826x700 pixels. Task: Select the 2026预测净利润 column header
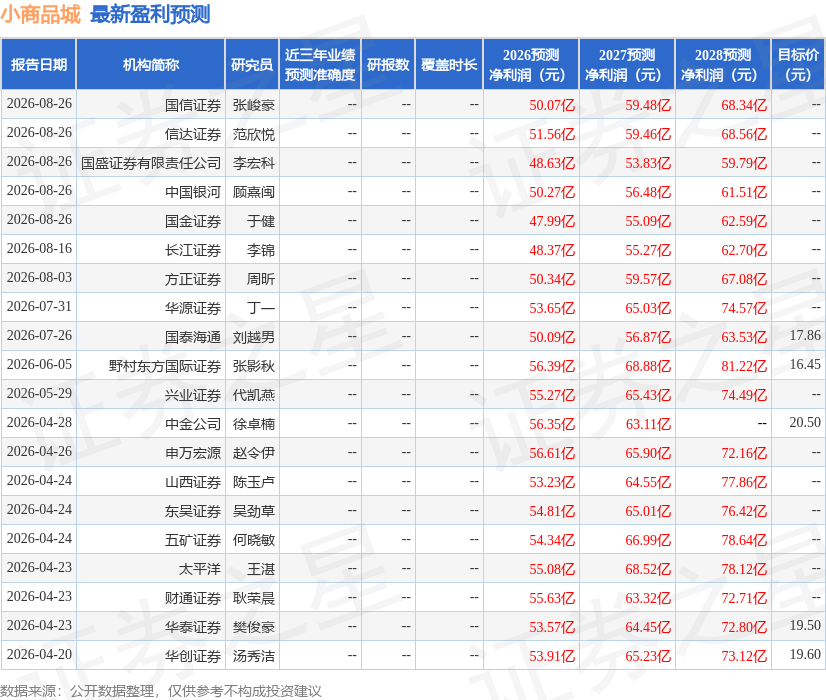point(531,64)
